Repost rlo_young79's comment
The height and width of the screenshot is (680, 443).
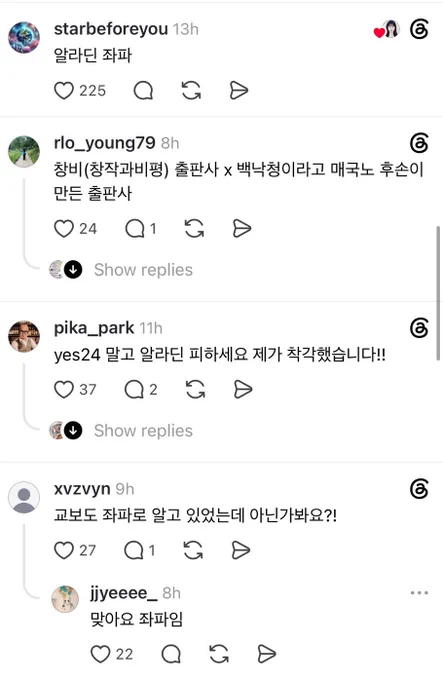194,229
